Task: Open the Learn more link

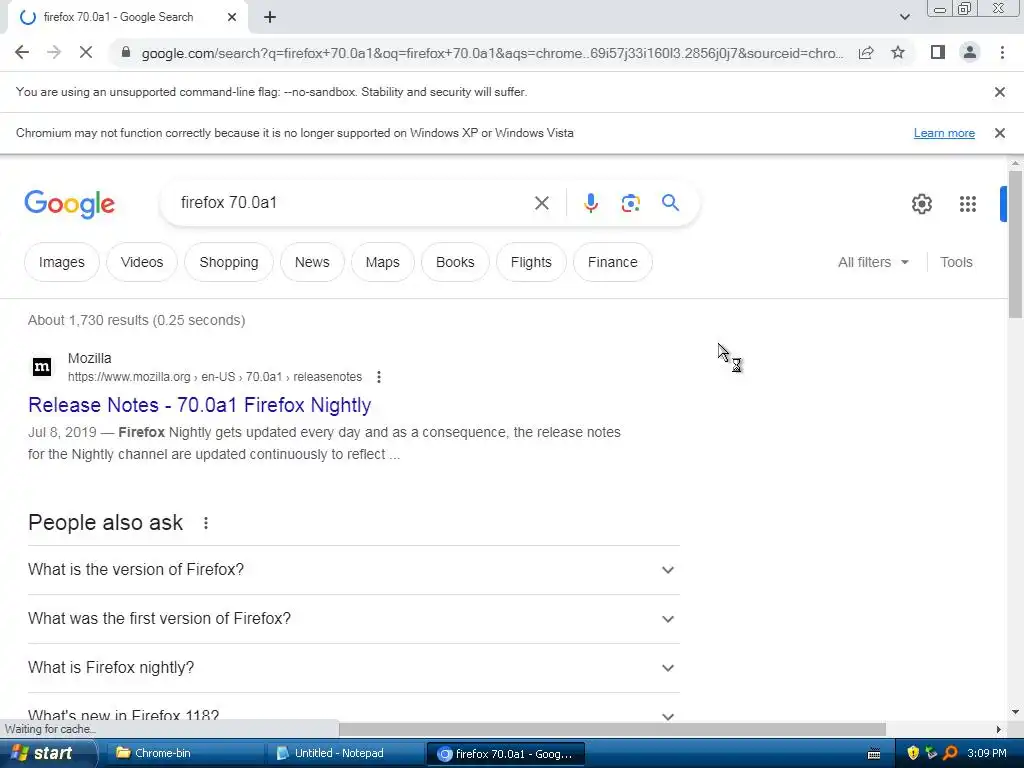Action: coord(944,133)
